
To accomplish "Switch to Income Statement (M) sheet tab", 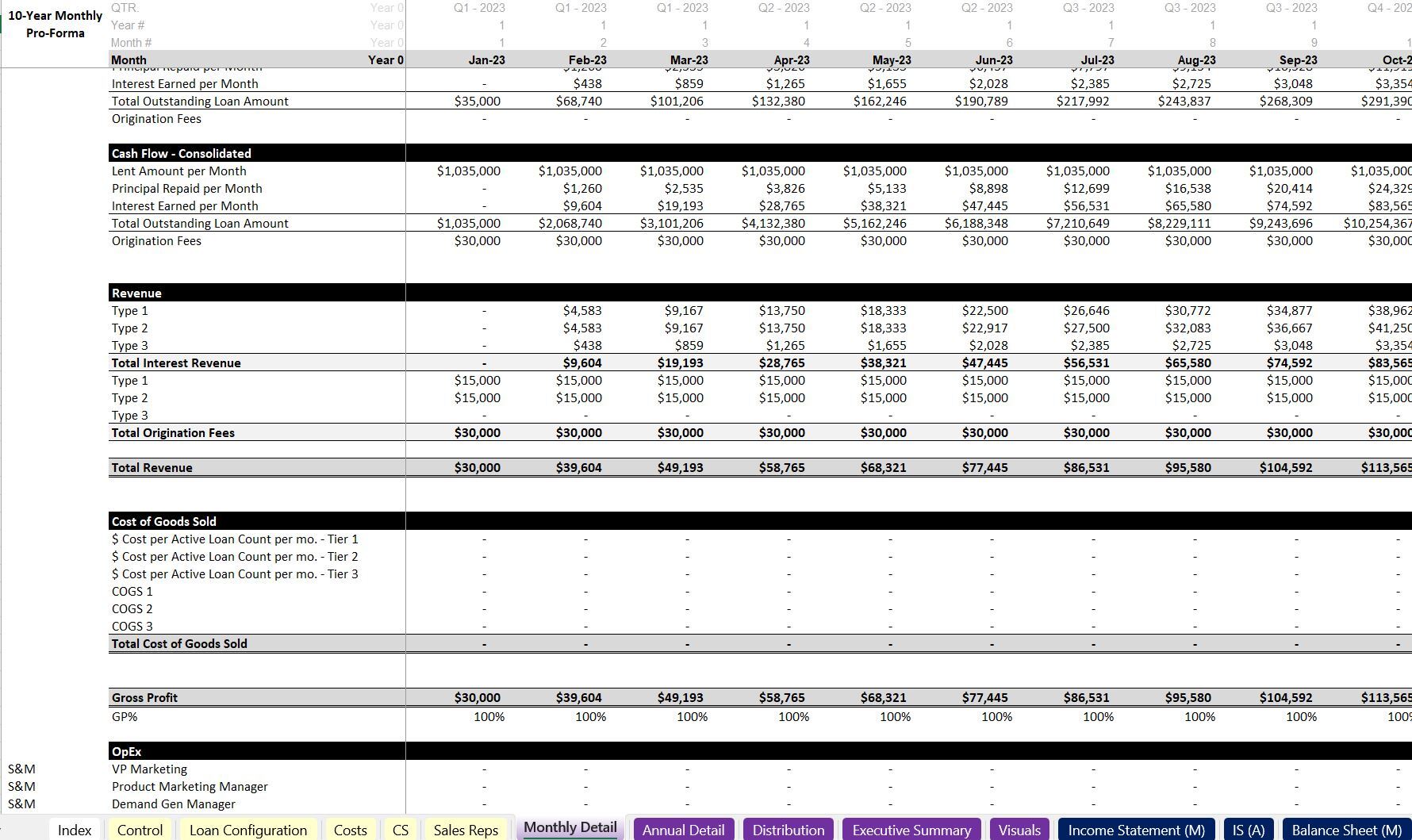I will [1136, 830].
